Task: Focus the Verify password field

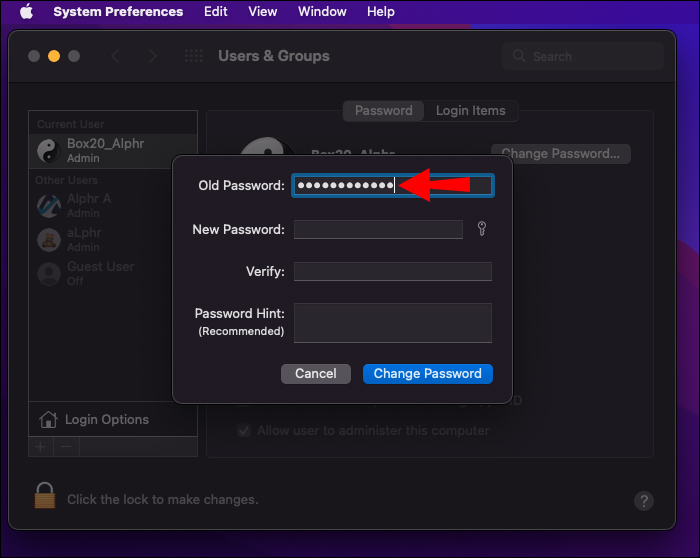Action: 392,272
